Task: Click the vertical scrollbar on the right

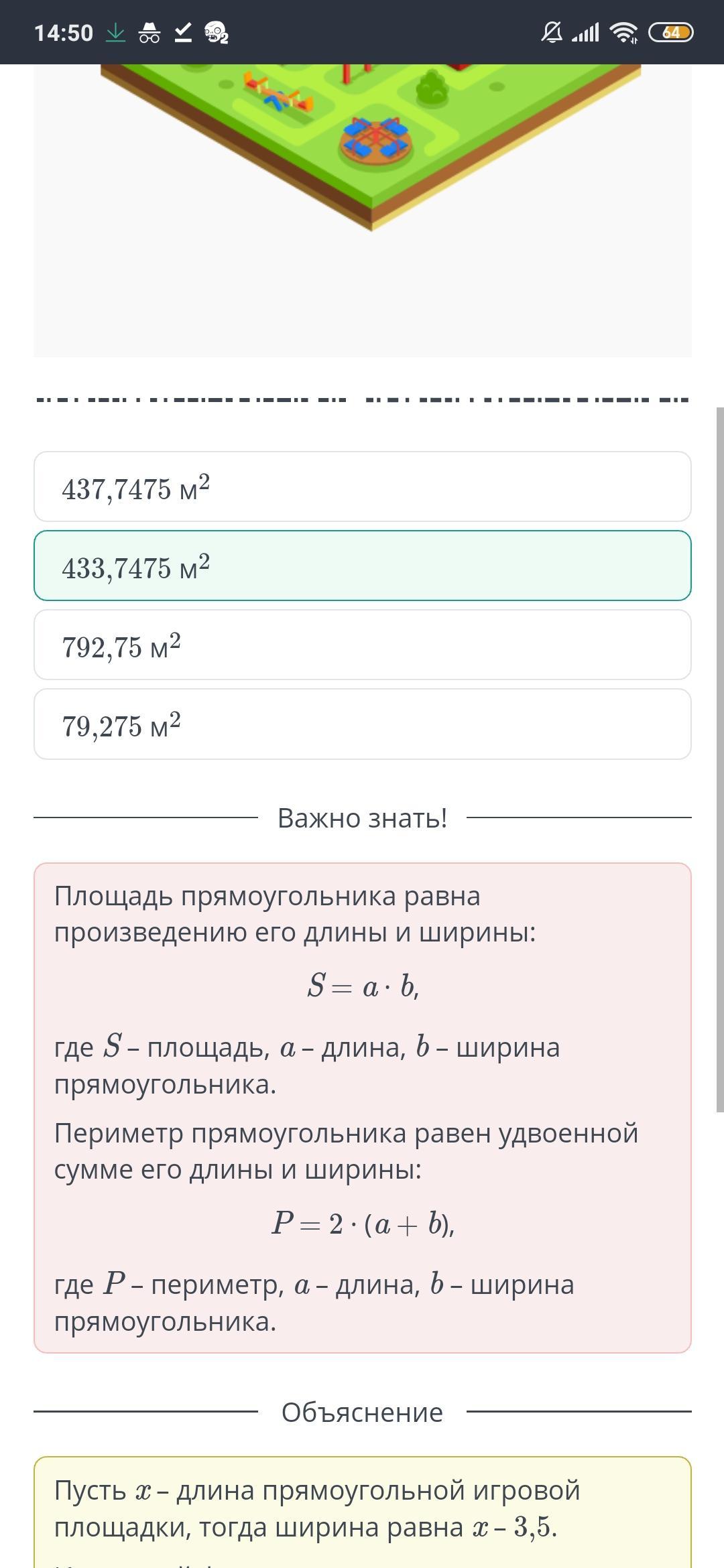Action: (x=719, y=757)
